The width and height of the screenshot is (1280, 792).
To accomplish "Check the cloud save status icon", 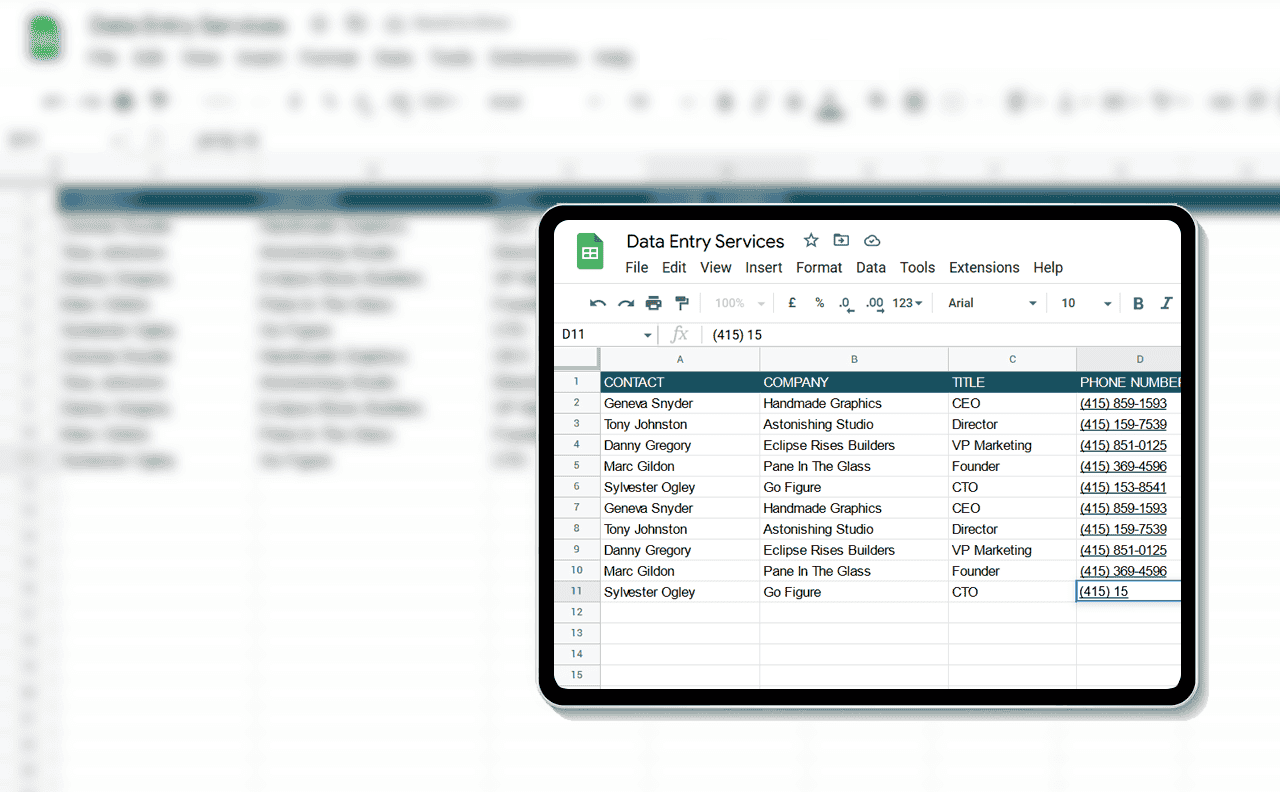I will (872, 241).
